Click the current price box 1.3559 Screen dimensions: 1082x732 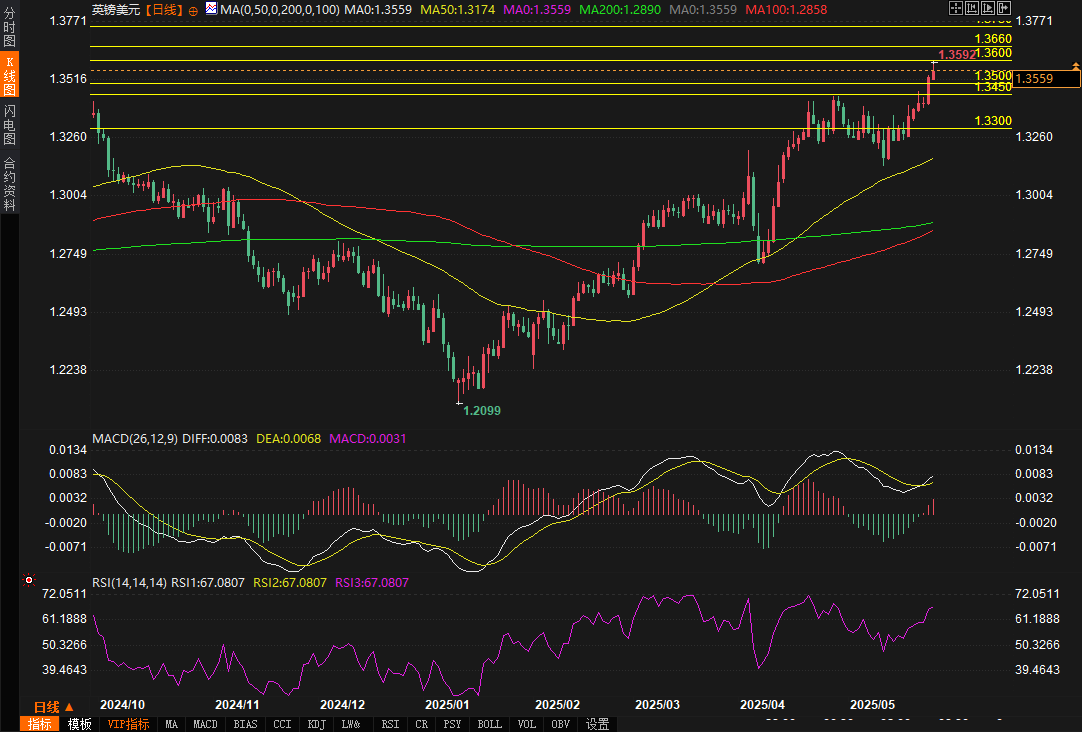point(1047,79)
